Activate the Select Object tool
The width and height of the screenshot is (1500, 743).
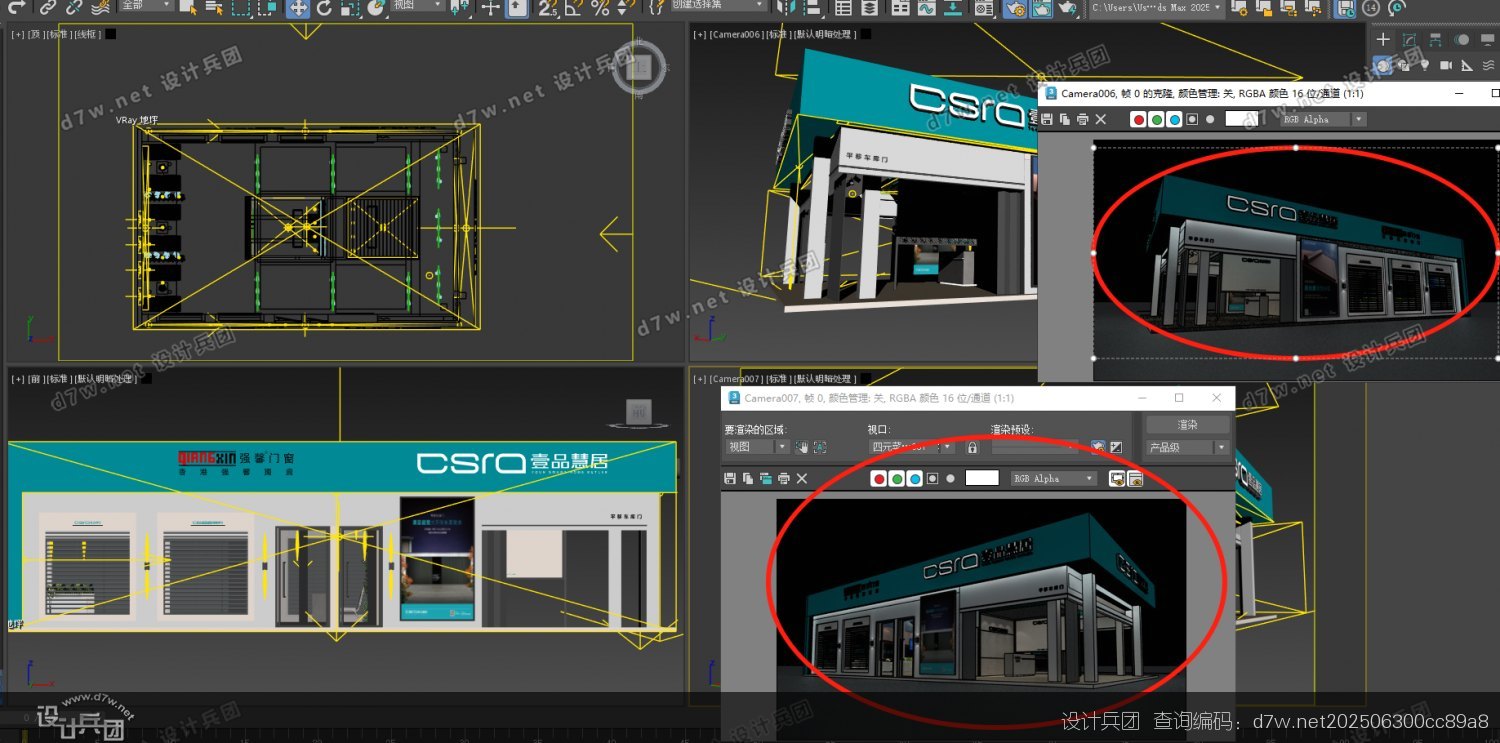pyautogui.click(x=189, y=7)
